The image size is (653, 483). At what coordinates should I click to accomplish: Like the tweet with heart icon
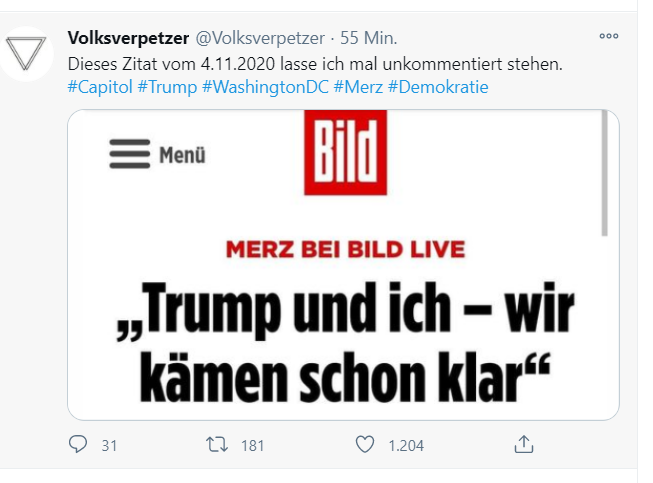coord(365,445)
